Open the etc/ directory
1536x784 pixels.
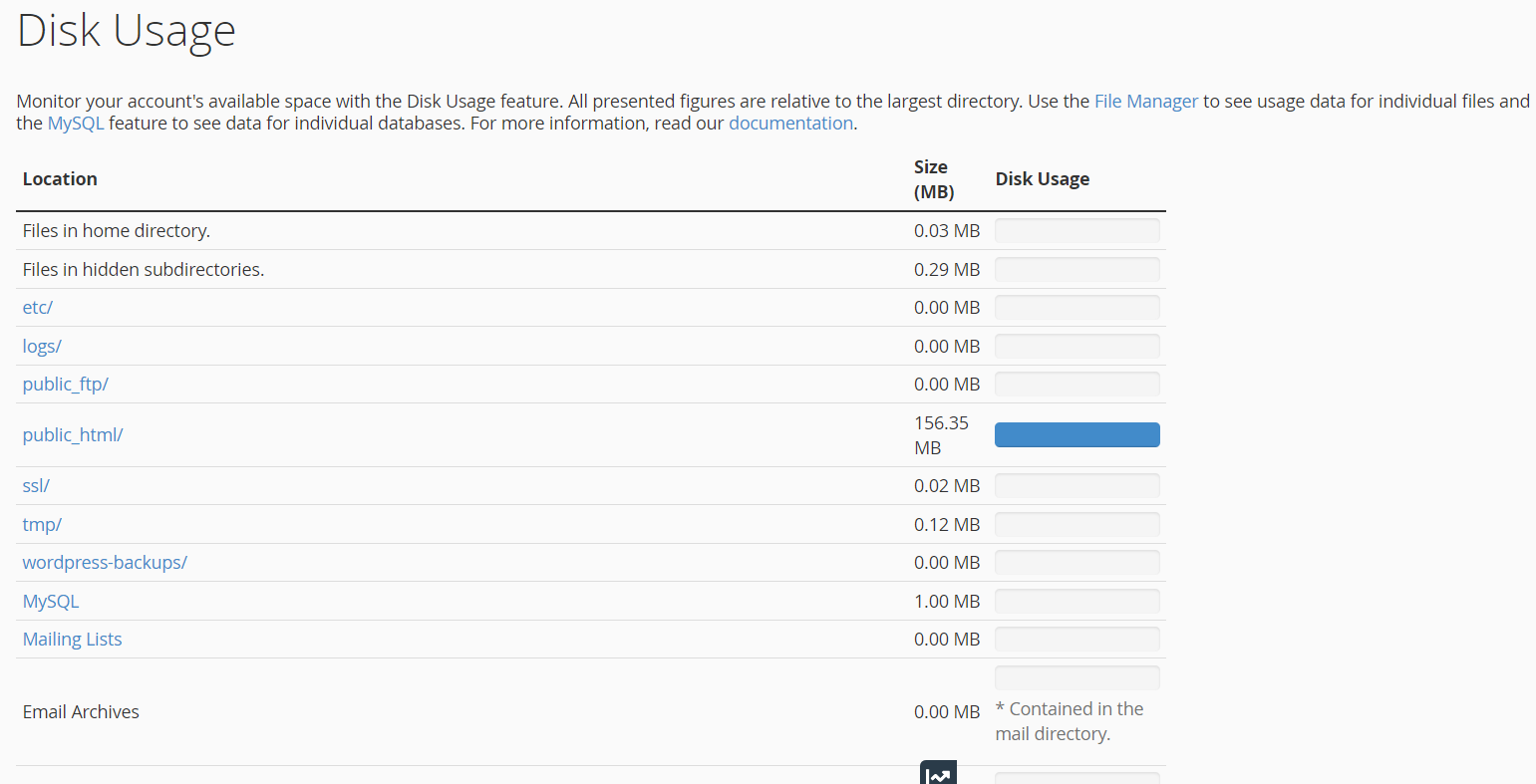point(38,307)
